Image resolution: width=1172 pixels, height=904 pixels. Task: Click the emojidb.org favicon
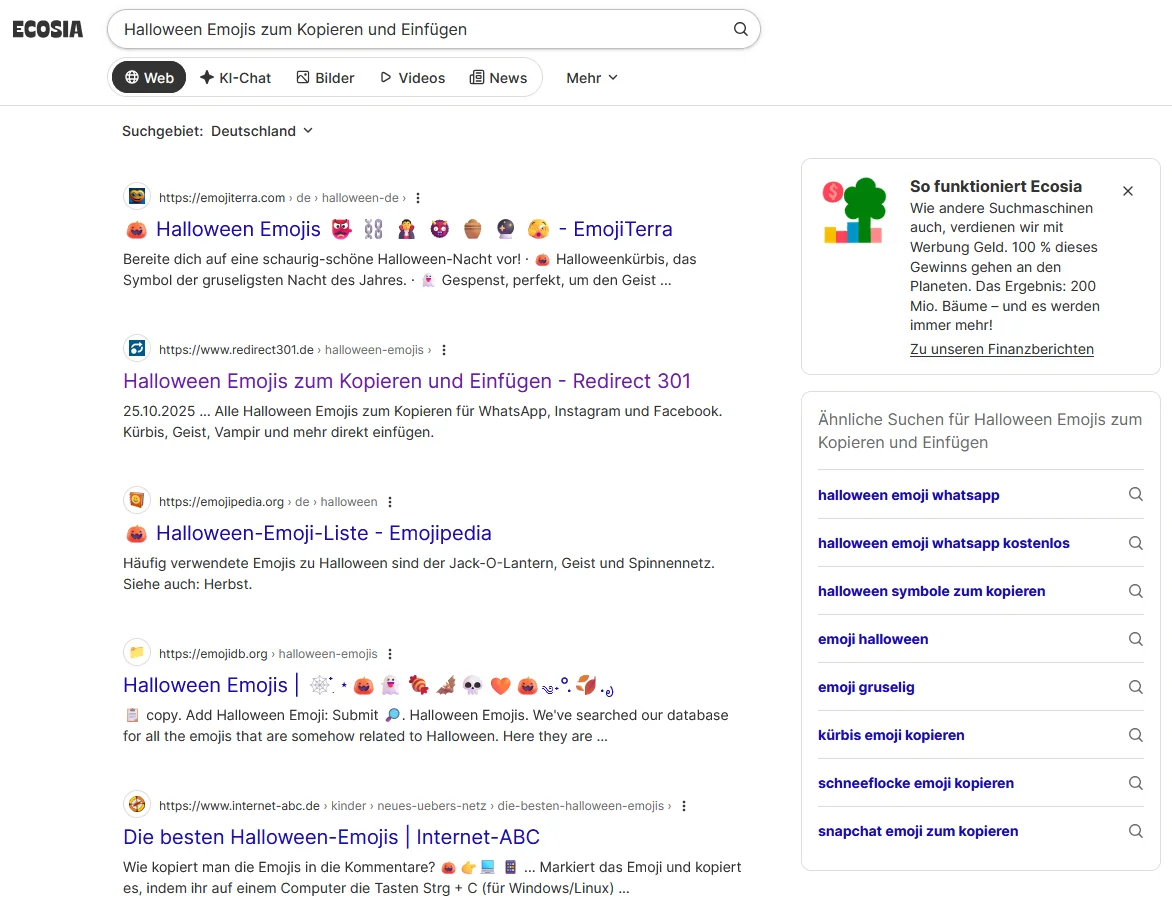137,652
